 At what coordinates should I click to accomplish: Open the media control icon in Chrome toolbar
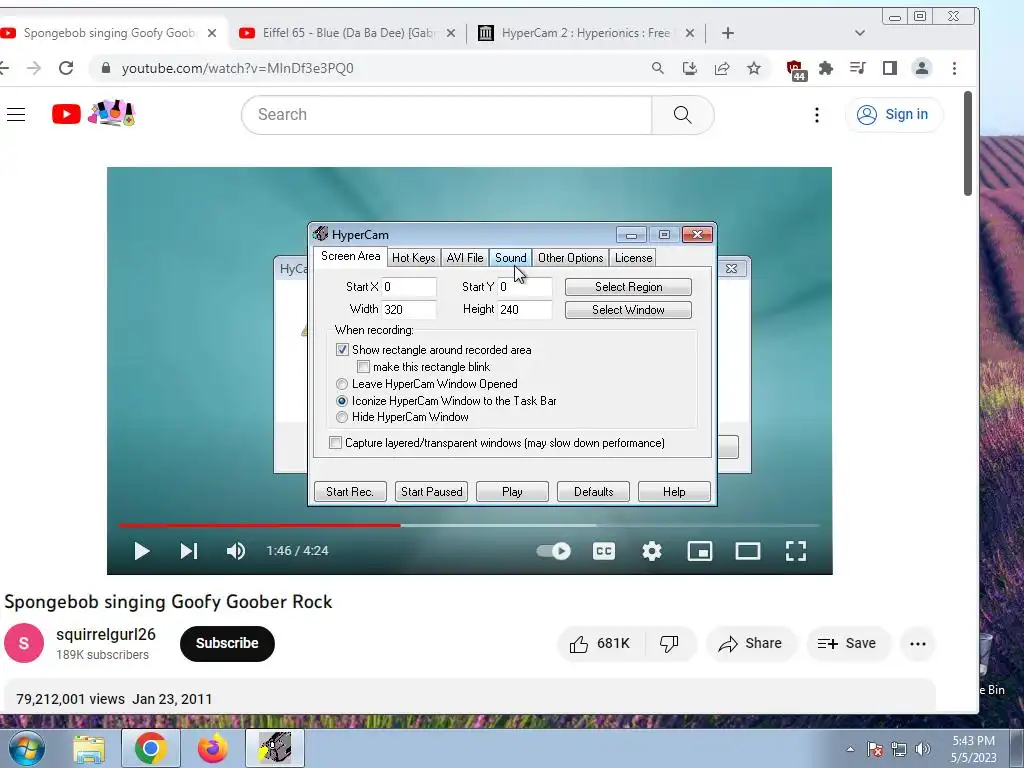[x=857, y=68]
